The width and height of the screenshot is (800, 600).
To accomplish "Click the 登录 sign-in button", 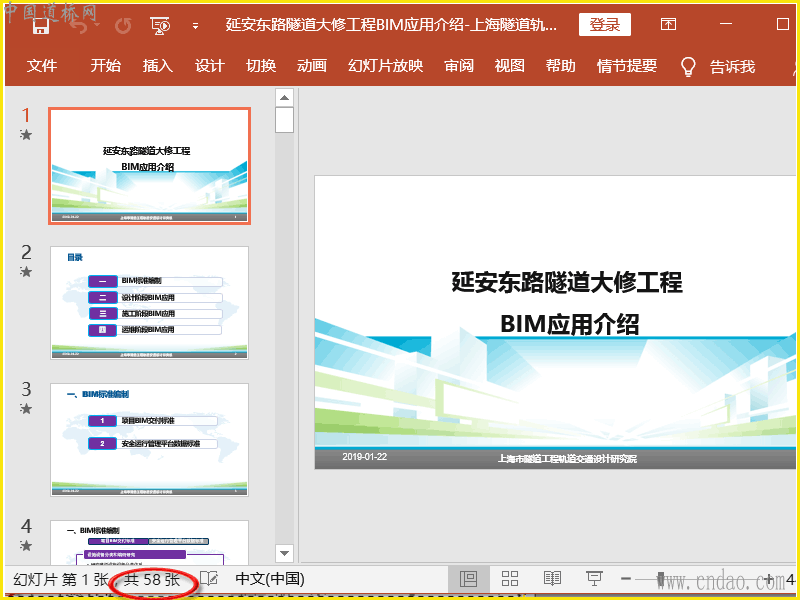I will coord(604,25).
